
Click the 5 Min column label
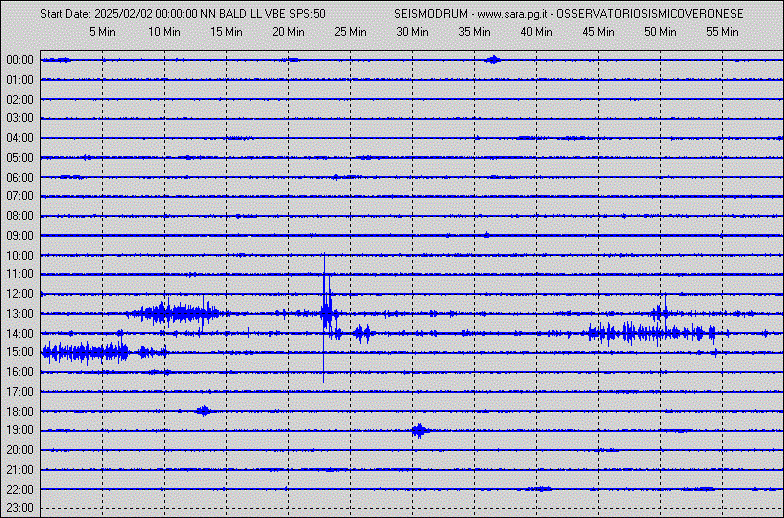coord(102,32)
